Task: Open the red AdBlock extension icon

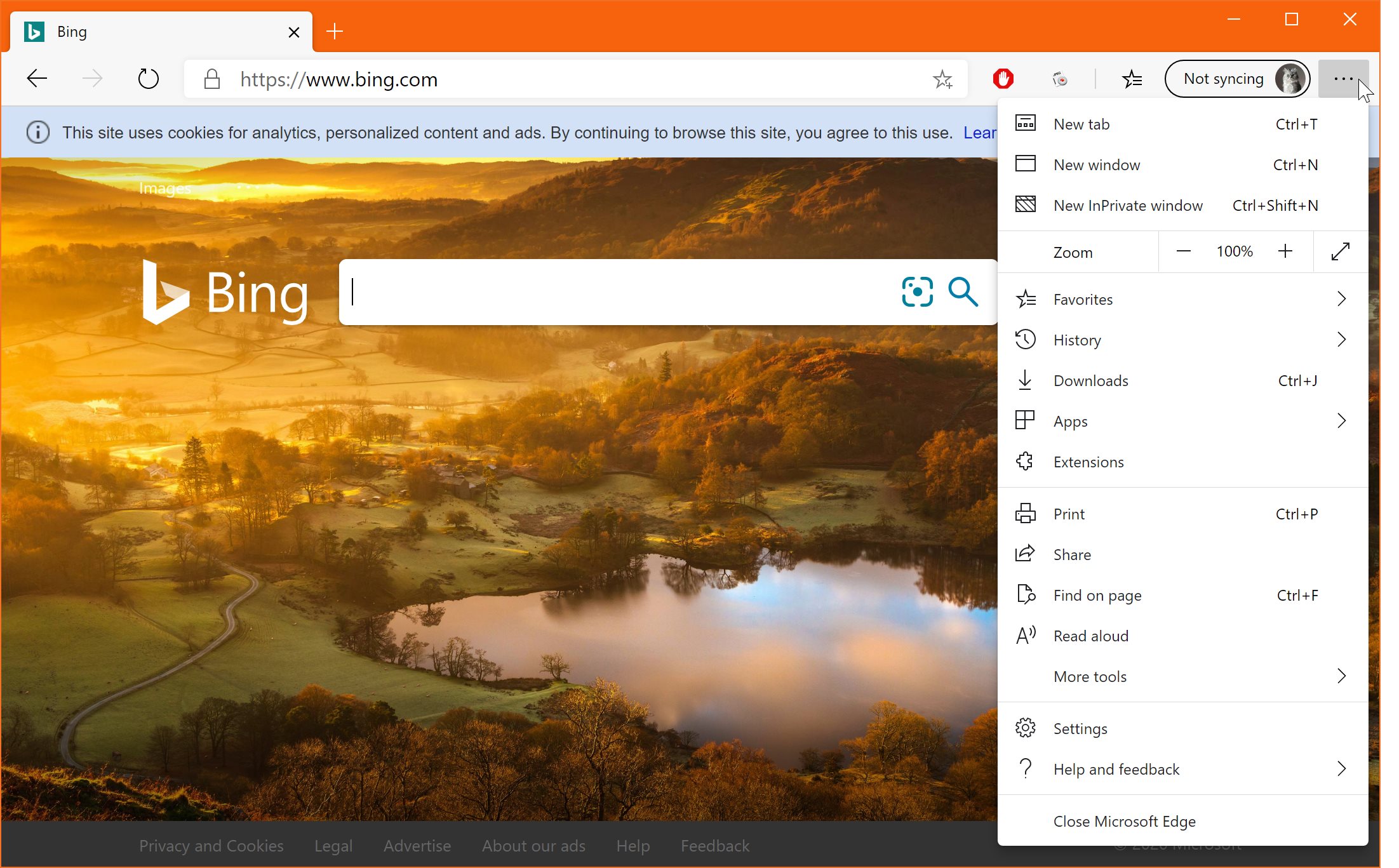Action: click(1003, 79)
